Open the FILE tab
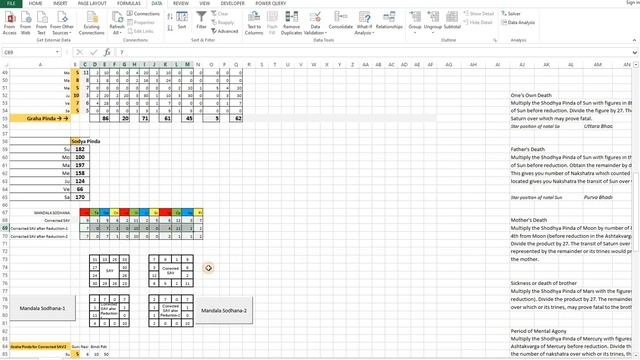Viewport: 640px width, 360px height. (11, 3)
